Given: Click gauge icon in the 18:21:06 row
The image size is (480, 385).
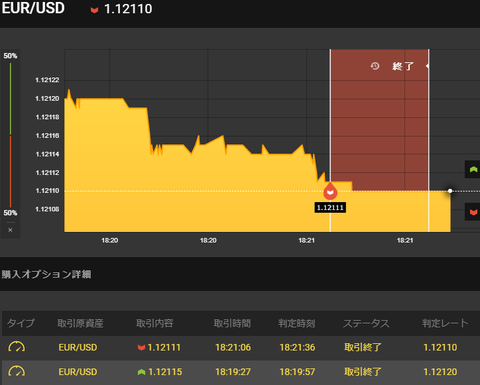Looking at the screenshot, I should pyautogui.click(x=16, y=347).
